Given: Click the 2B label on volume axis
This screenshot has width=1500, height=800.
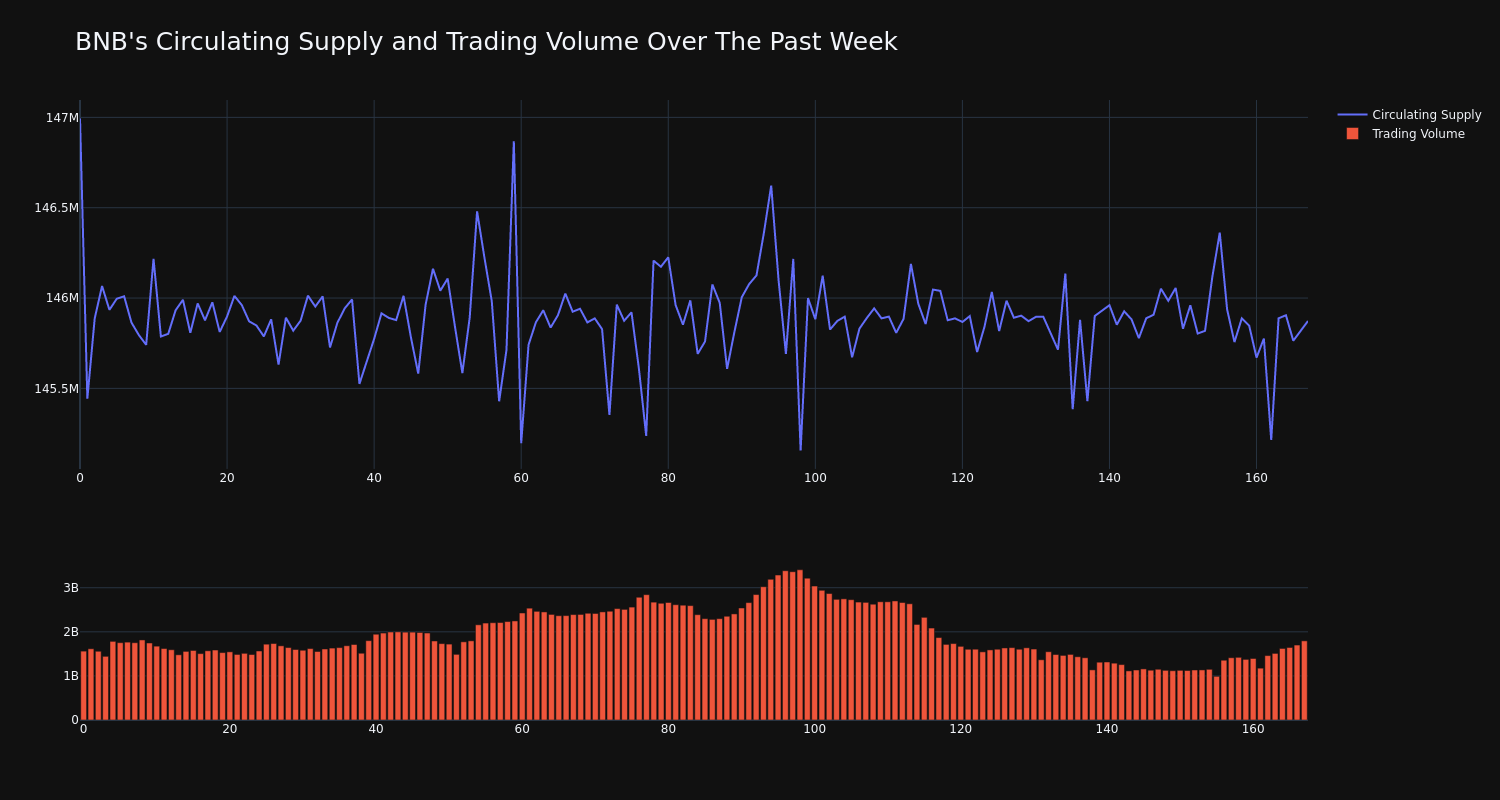Looking at the screenshot, I should coord(70,631).
